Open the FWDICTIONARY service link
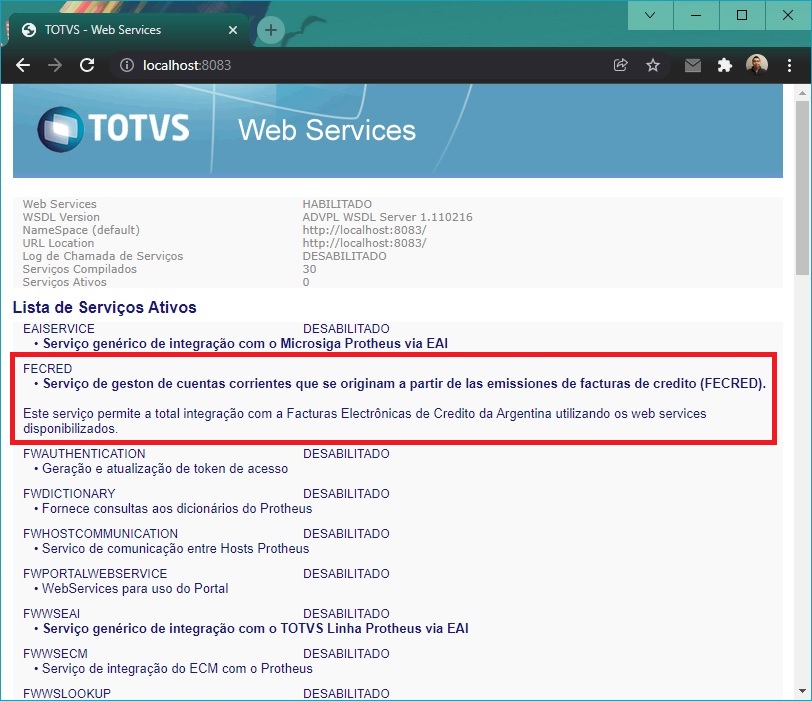Screen dimensions: 812x701 coord(69,493)
